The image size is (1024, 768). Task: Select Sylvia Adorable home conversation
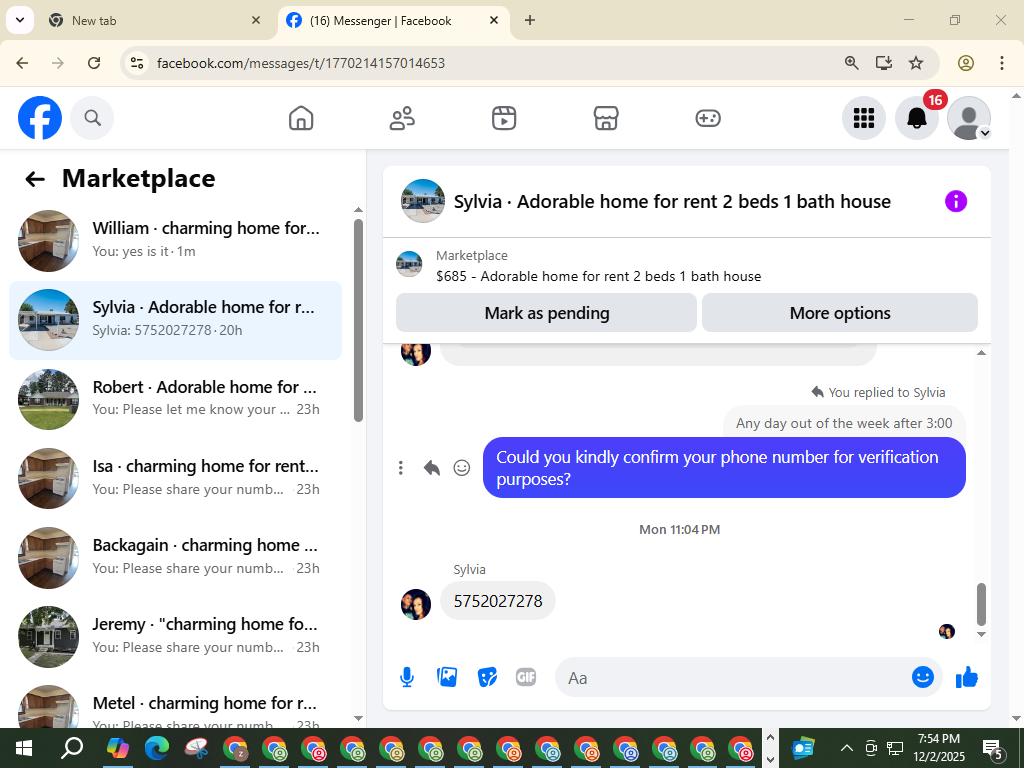[175, 320]
